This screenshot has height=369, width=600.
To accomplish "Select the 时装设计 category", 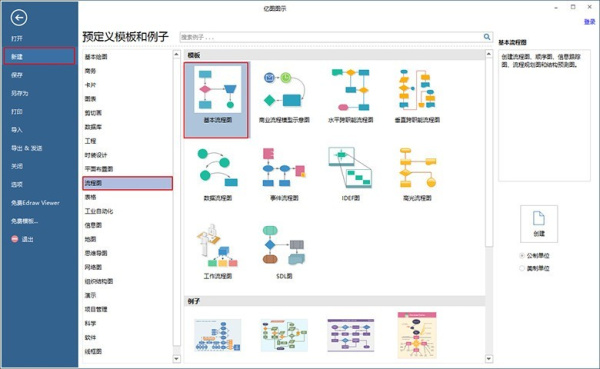I will [96, 155].
